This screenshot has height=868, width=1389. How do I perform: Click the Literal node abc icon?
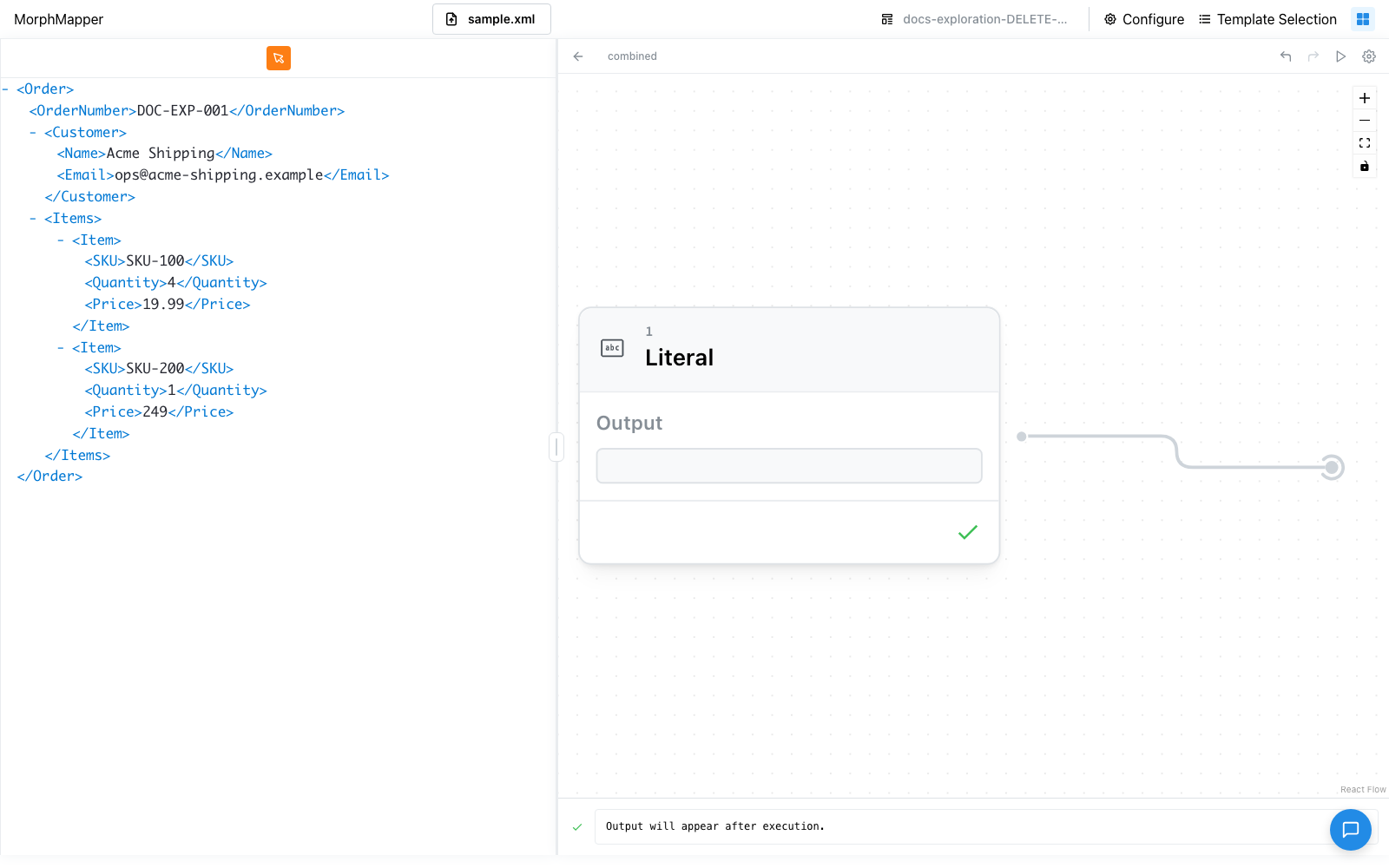click(x=612, y=348)
